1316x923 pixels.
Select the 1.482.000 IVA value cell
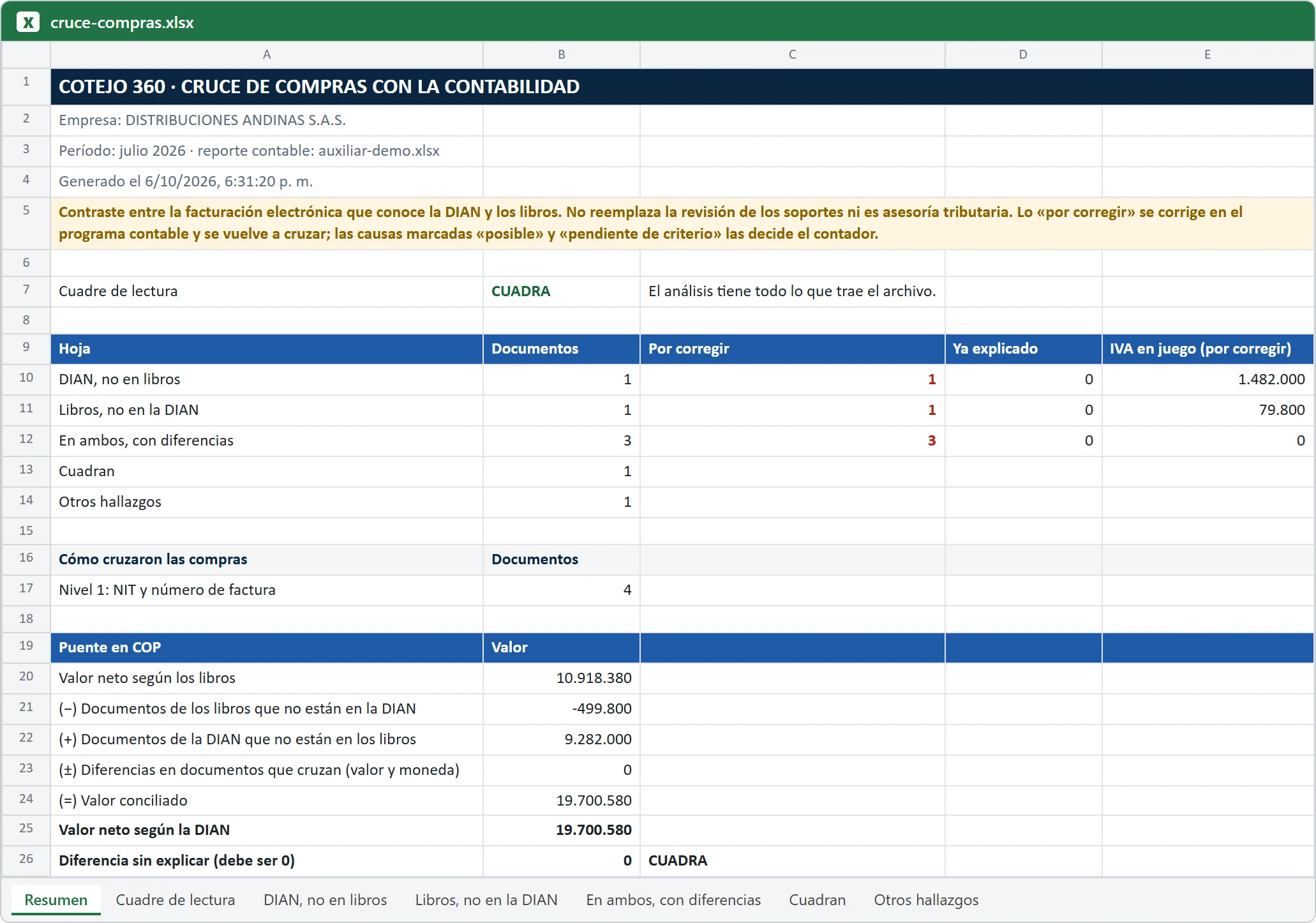[x=1208, y=379]
